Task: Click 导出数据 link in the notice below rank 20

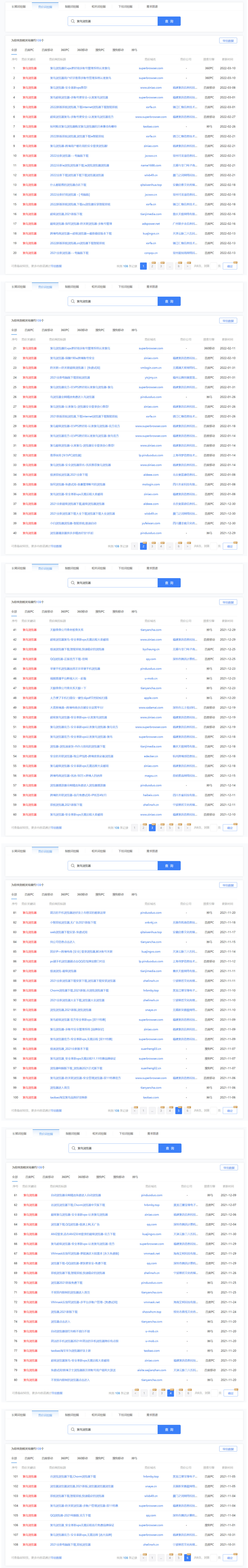Action: click(56, 266)
